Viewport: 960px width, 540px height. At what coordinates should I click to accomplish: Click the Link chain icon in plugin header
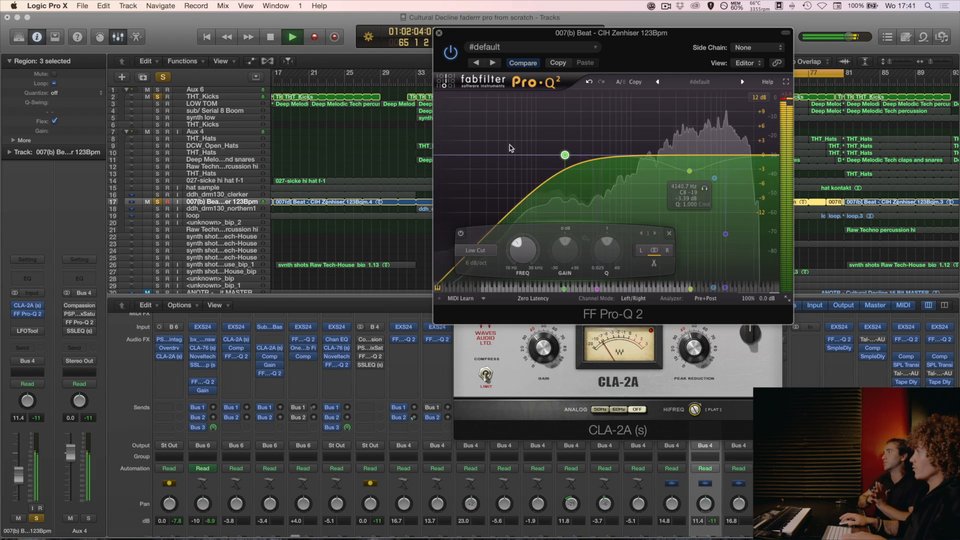pos(777,63)
